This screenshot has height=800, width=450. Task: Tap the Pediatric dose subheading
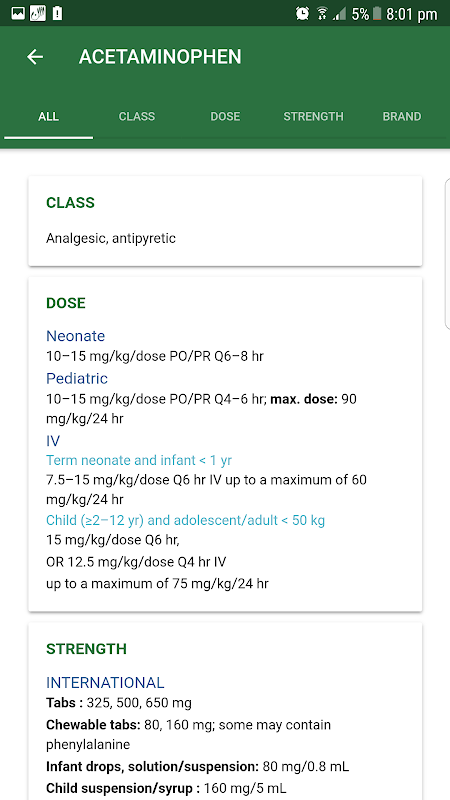pos(77,379)
